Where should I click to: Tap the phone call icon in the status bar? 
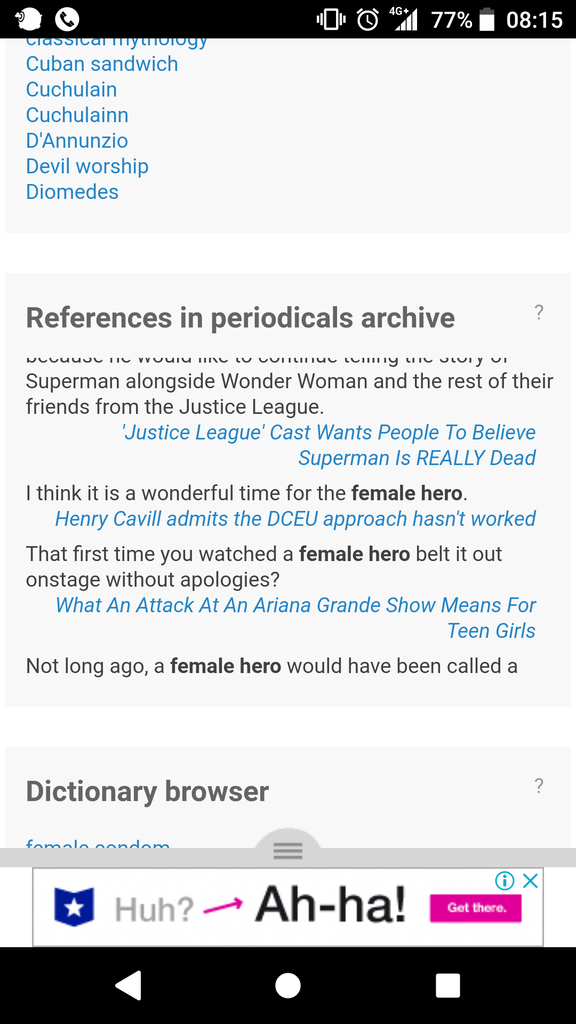(67, 20)
